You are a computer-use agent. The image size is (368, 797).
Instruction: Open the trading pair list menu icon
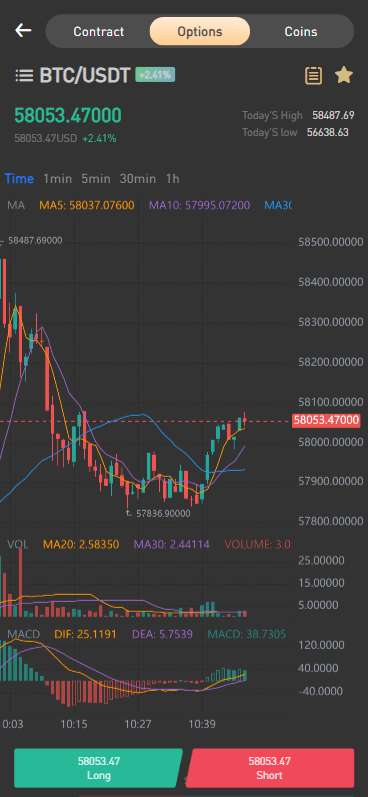click(24, 76)
